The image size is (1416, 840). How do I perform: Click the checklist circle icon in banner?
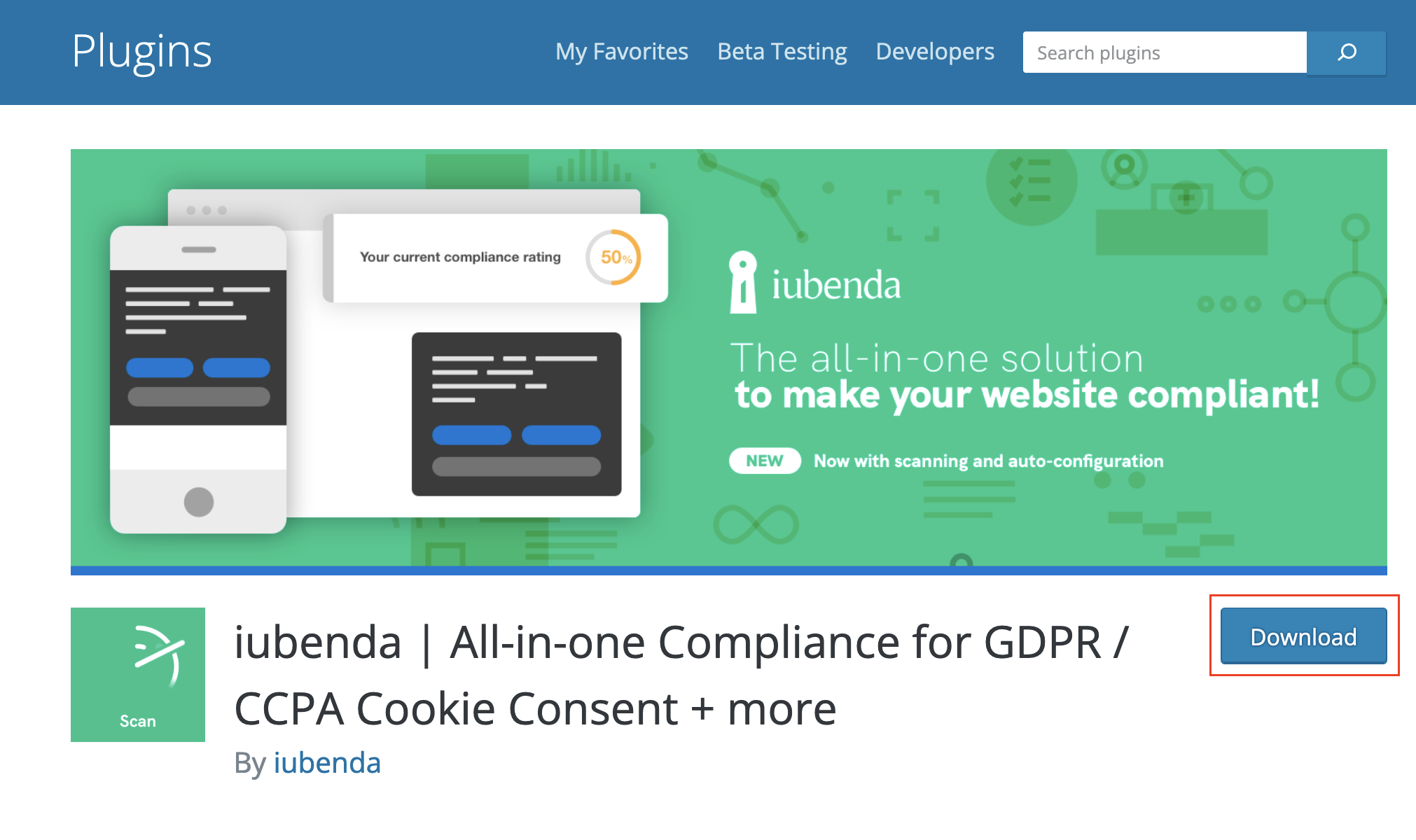pyautogui.click(x=1030, y=180)
